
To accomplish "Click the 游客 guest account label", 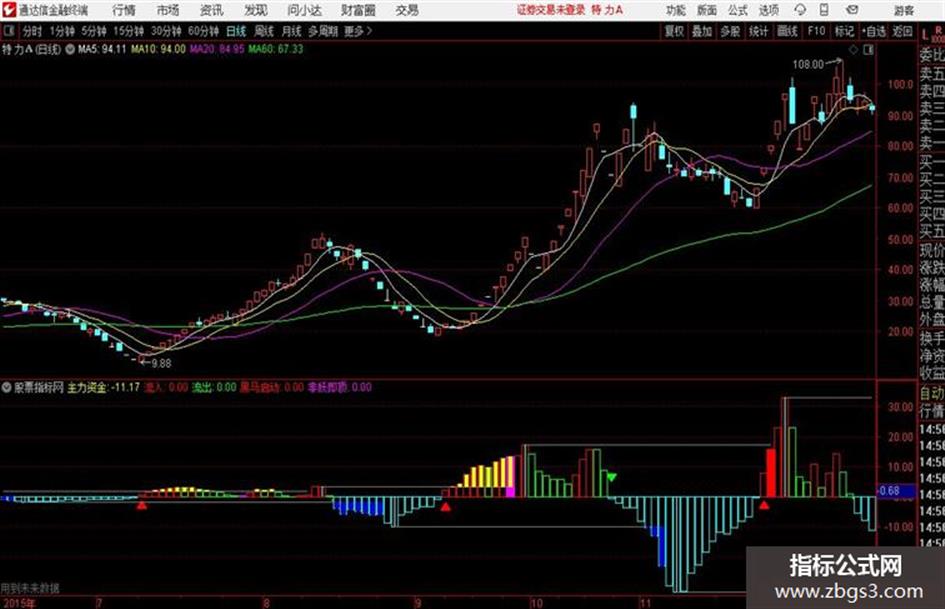I will [x=903, y=10].
